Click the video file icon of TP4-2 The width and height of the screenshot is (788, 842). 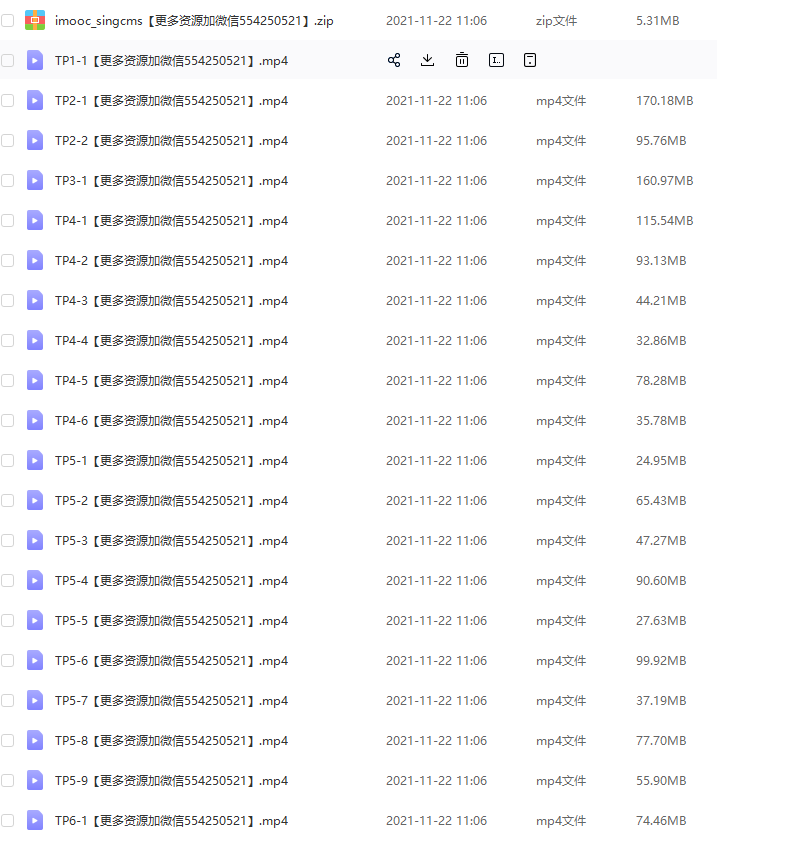(35, 260)
